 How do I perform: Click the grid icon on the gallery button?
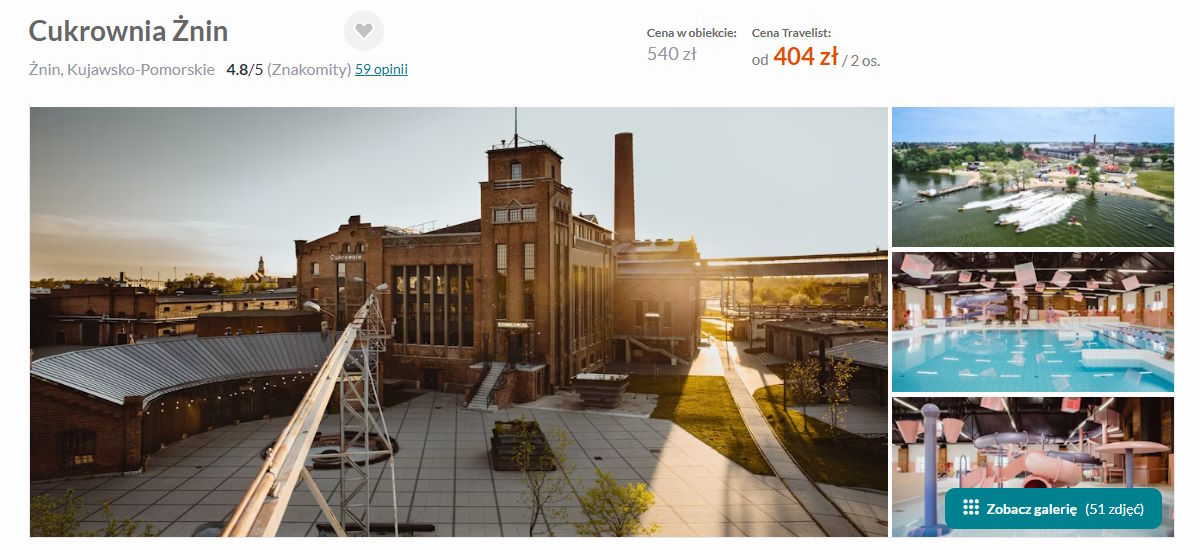(x=970, y=508)
